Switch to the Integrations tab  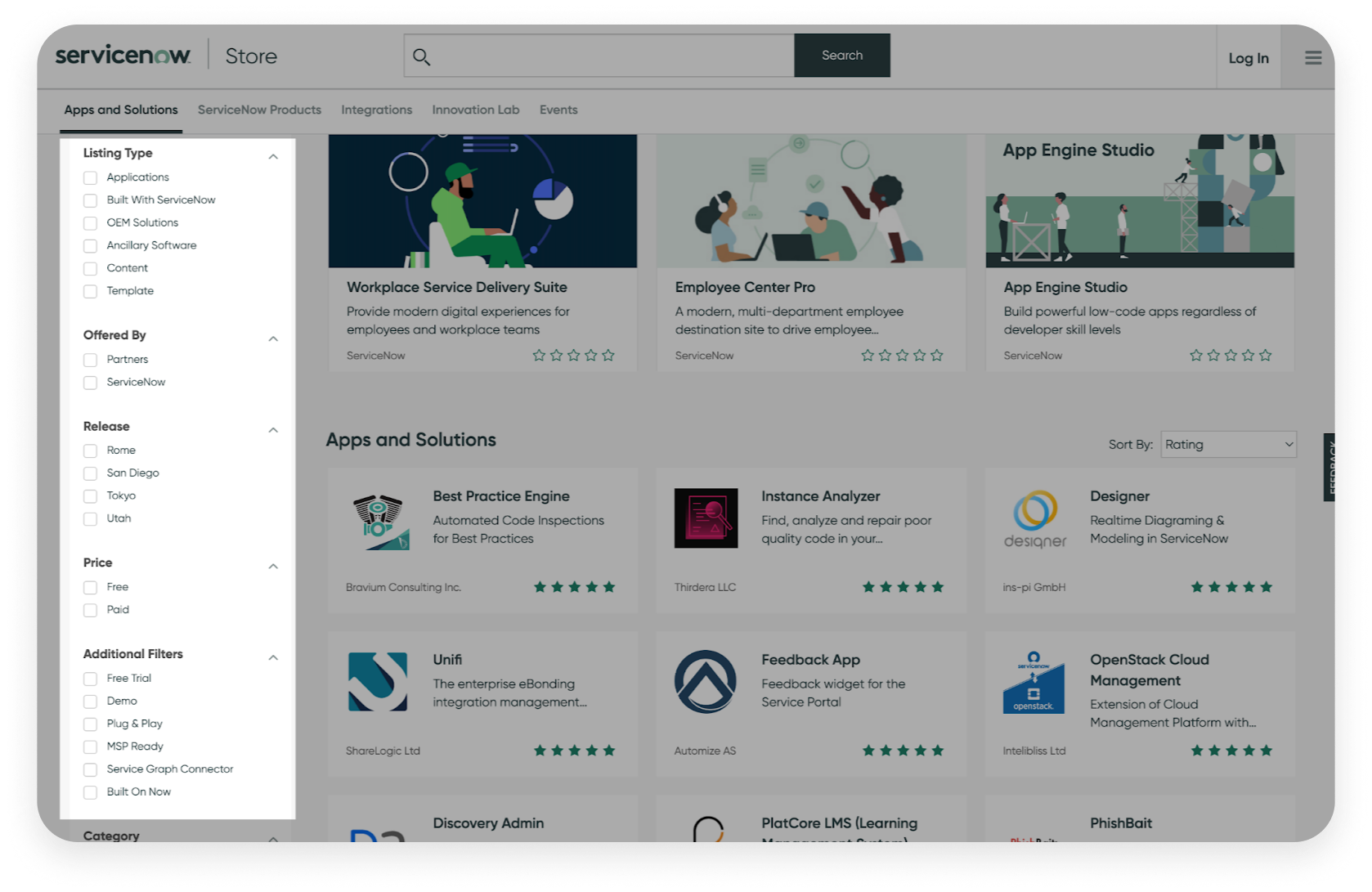point(376,110)
